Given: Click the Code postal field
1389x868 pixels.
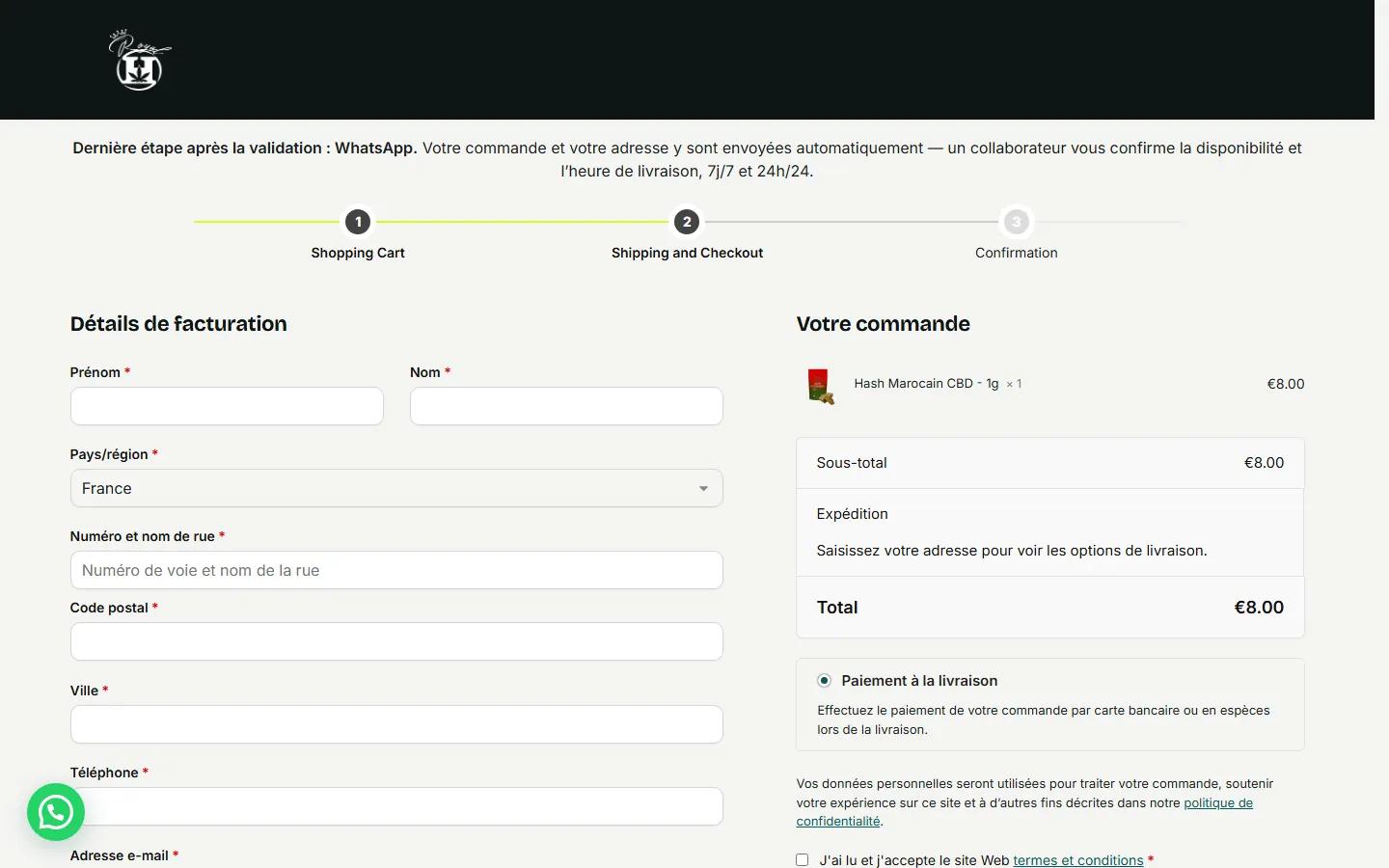Looking at the screenshot, I should pyautogui.click(x=396, y=641).
